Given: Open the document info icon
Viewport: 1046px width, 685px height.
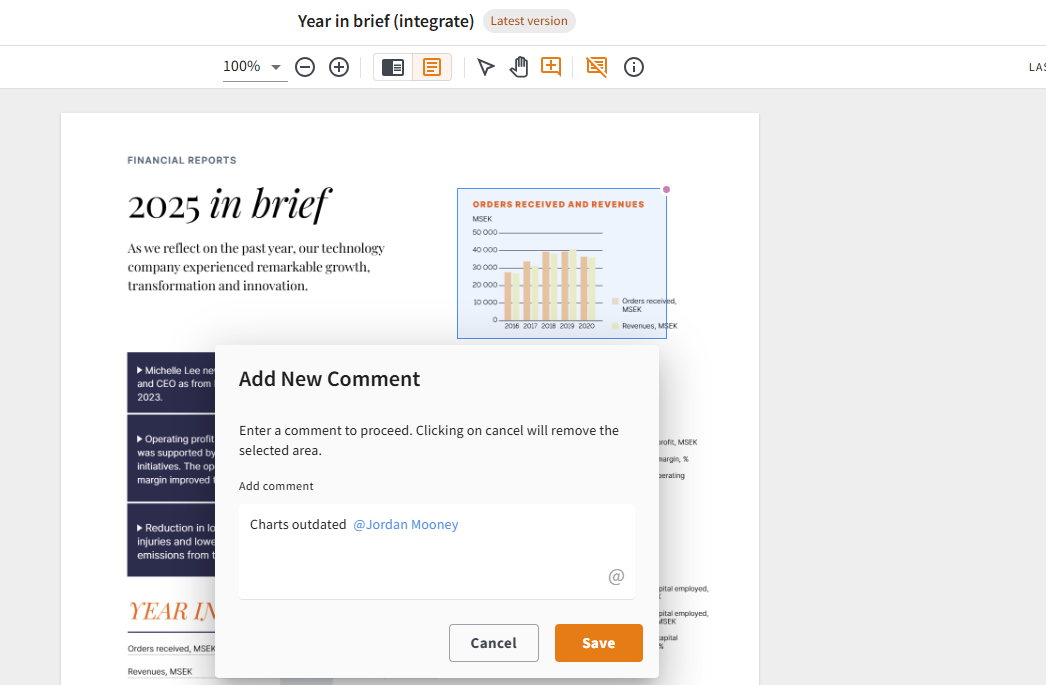Looking at the screenshot, I should pos(634,67).
